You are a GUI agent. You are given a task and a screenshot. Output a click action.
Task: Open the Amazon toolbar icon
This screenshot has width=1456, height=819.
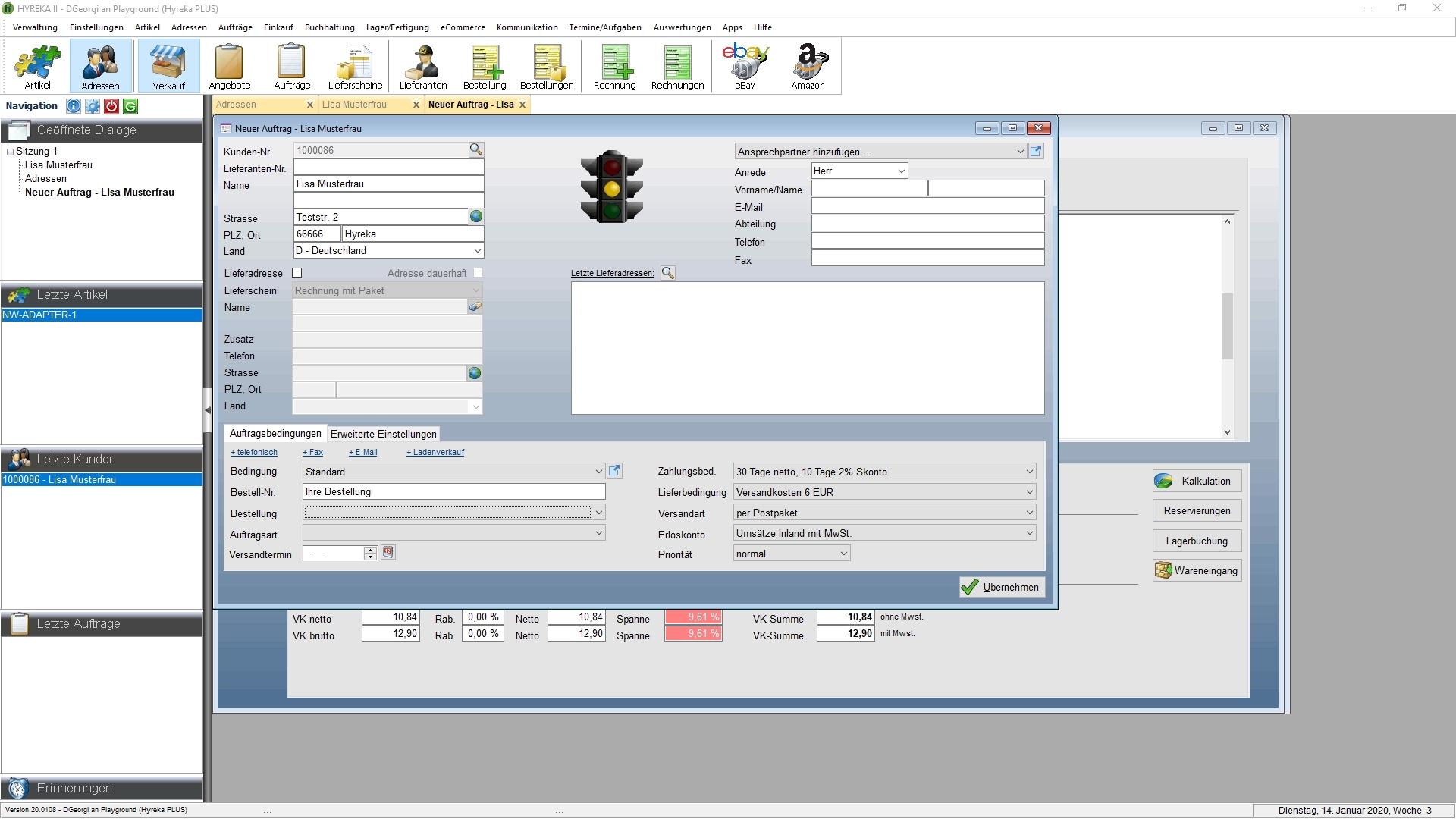click(808, 66)
